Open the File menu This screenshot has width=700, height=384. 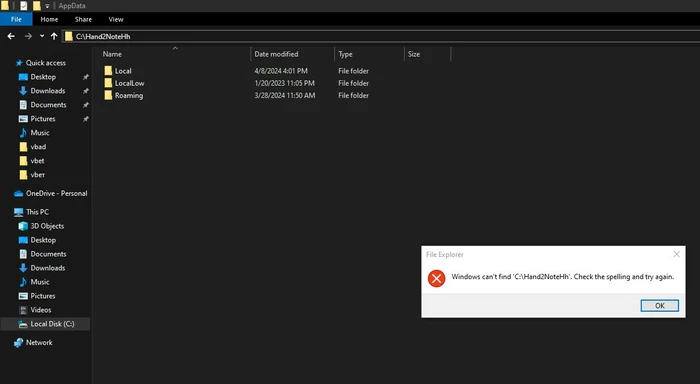coord(16,19)
